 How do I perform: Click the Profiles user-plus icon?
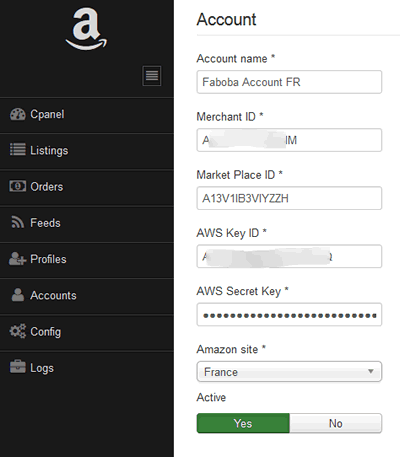(x=17, y=259)
